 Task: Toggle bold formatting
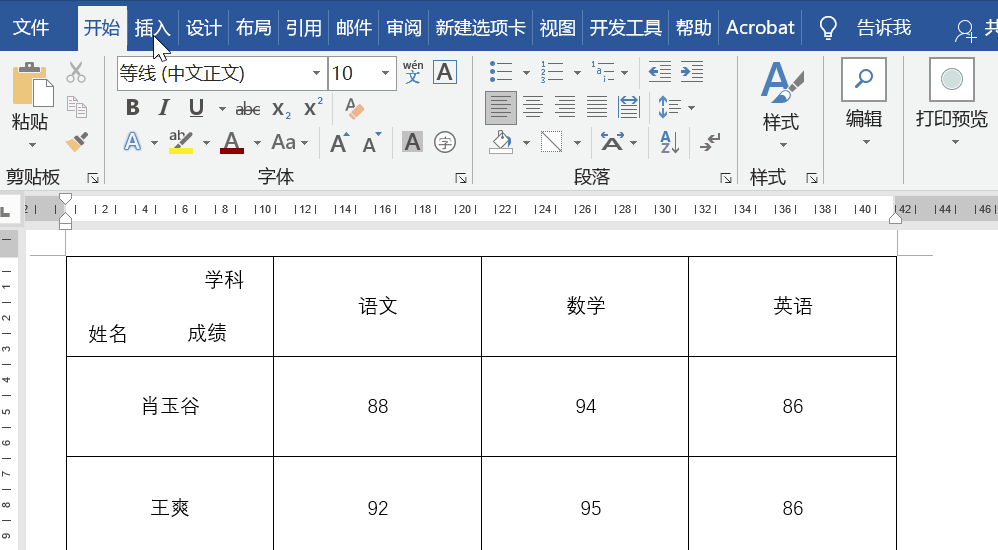[x=132, y=108]
